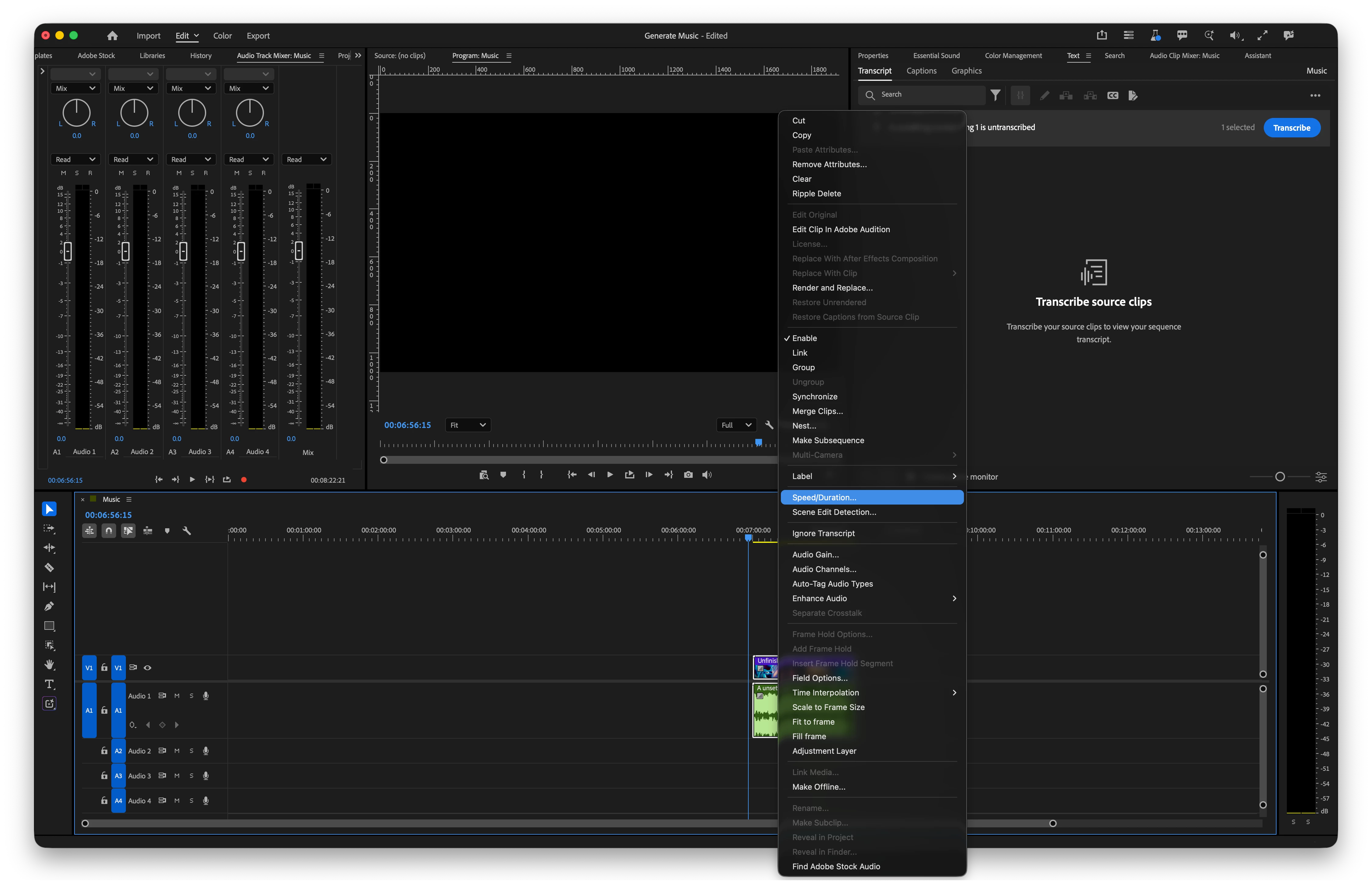Solo the Audio 2 track in timeline
The width and height of the screenshot is (1372, 893).
click(191, 751)
